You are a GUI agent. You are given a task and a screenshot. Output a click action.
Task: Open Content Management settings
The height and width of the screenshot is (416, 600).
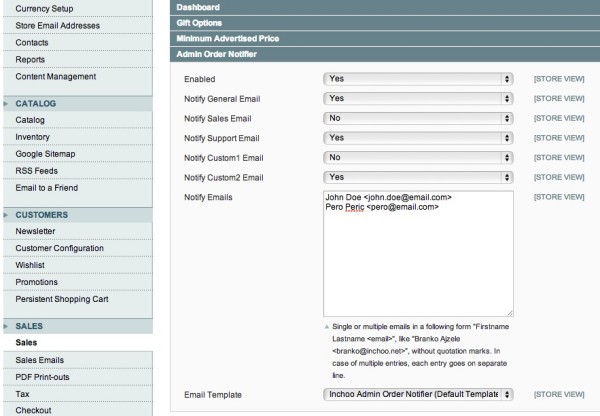click(x=56, y=77)
